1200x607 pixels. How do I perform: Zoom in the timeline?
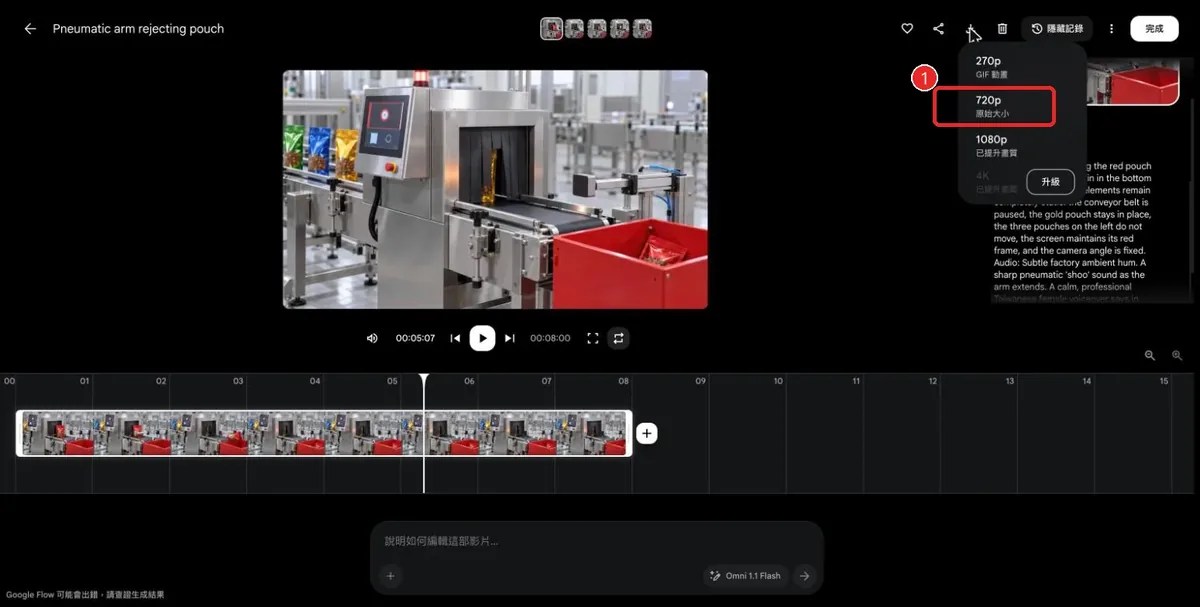point(1177,356)
